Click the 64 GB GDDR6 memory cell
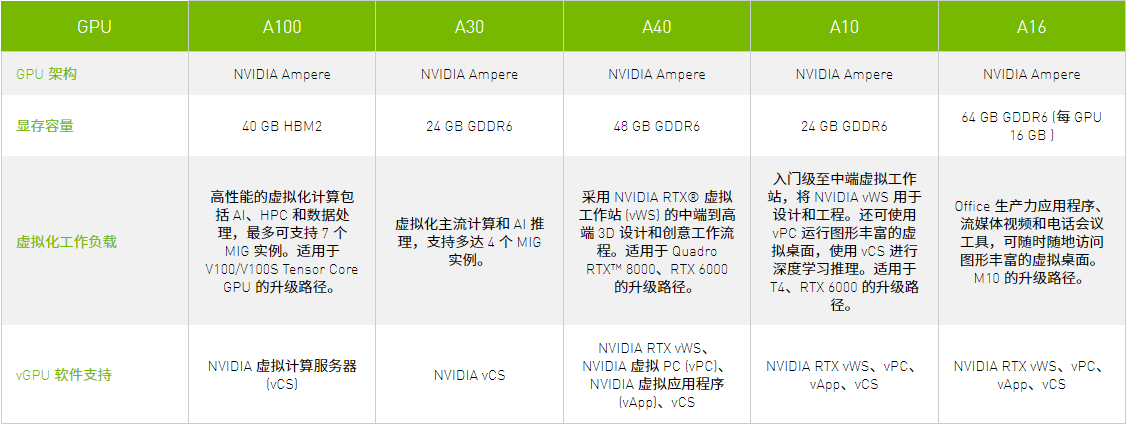This screenshot has height=425, width=1127. (1031, 126)
